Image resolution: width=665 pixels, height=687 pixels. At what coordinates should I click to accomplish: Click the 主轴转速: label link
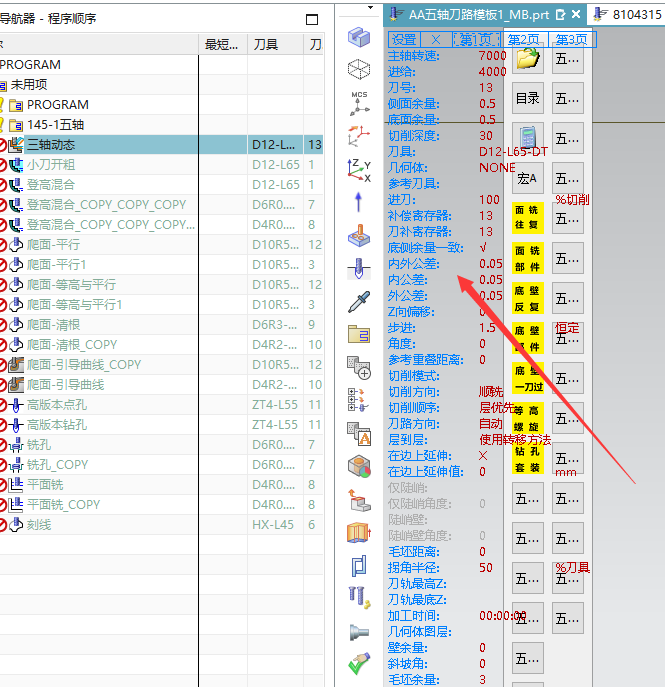(414, 56)
